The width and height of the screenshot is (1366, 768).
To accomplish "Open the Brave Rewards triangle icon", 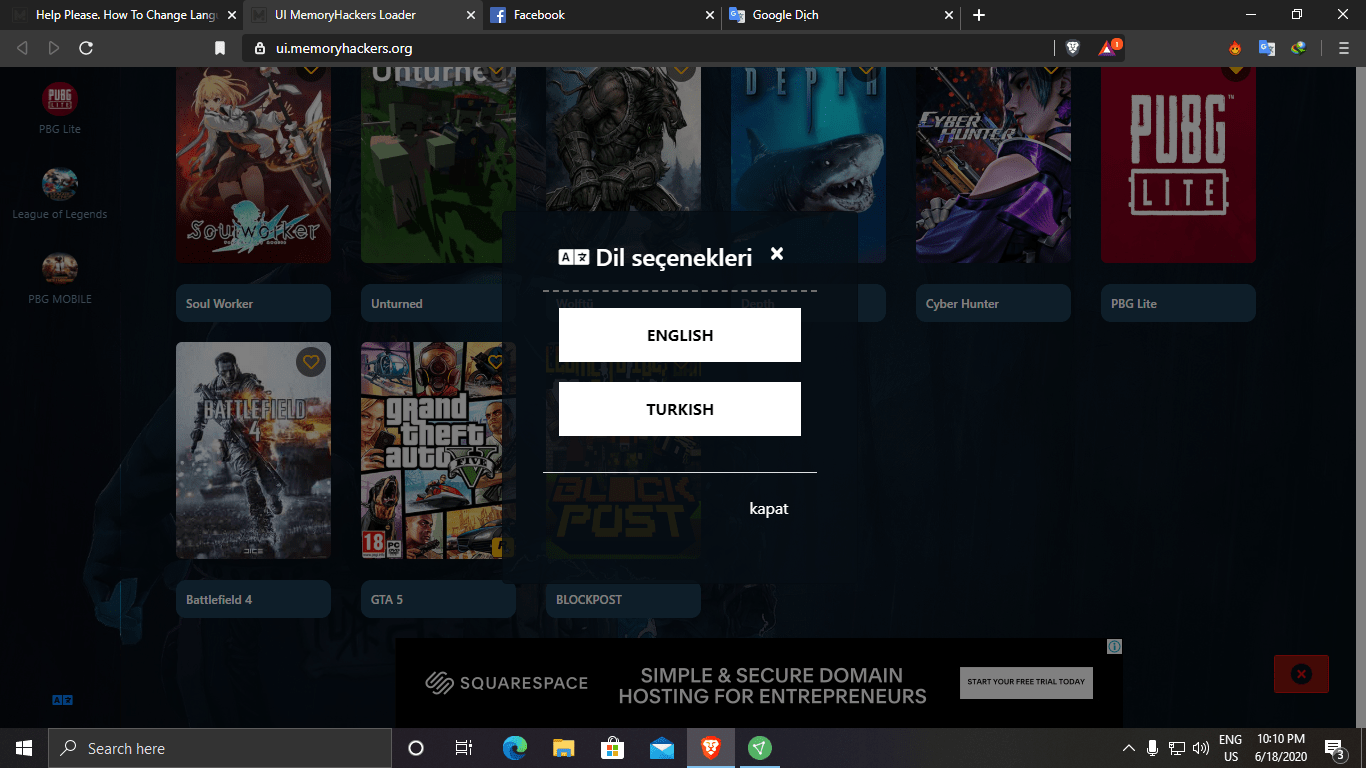I will click(1109, 47).
